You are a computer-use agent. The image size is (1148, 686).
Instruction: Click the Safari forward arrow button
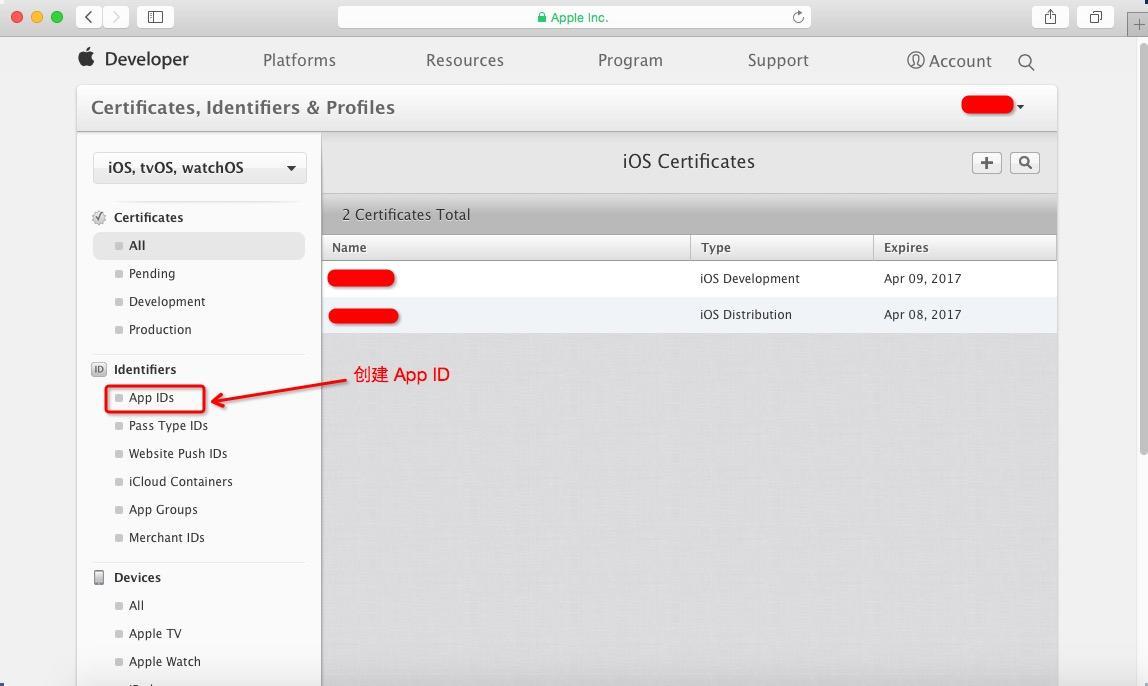(x=116, y=17)
